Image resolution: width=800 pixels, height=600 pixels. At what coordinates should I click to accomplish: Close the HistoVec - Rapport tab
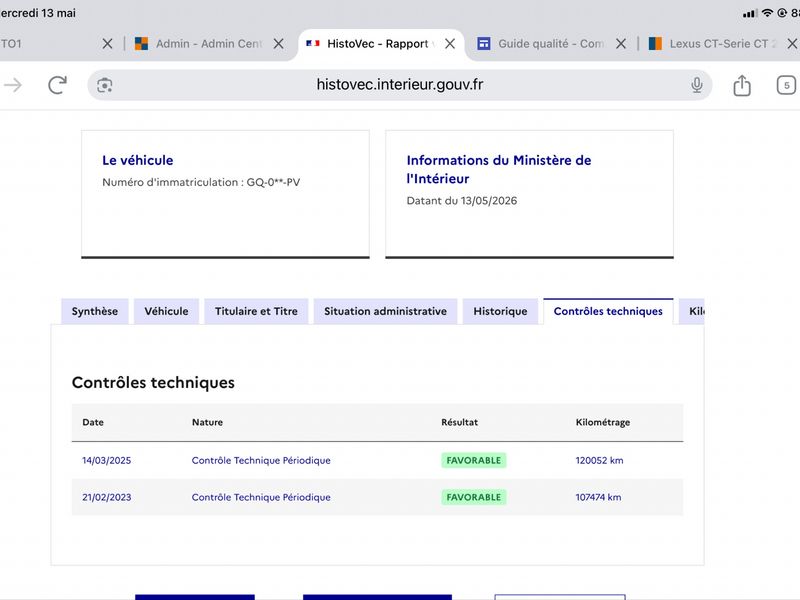tap(449, 44)
